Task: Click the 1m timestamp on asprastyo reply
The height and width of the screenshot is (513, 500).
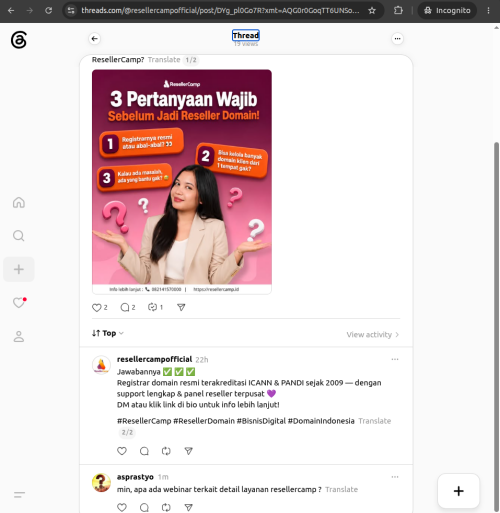Action: (163, 477)
